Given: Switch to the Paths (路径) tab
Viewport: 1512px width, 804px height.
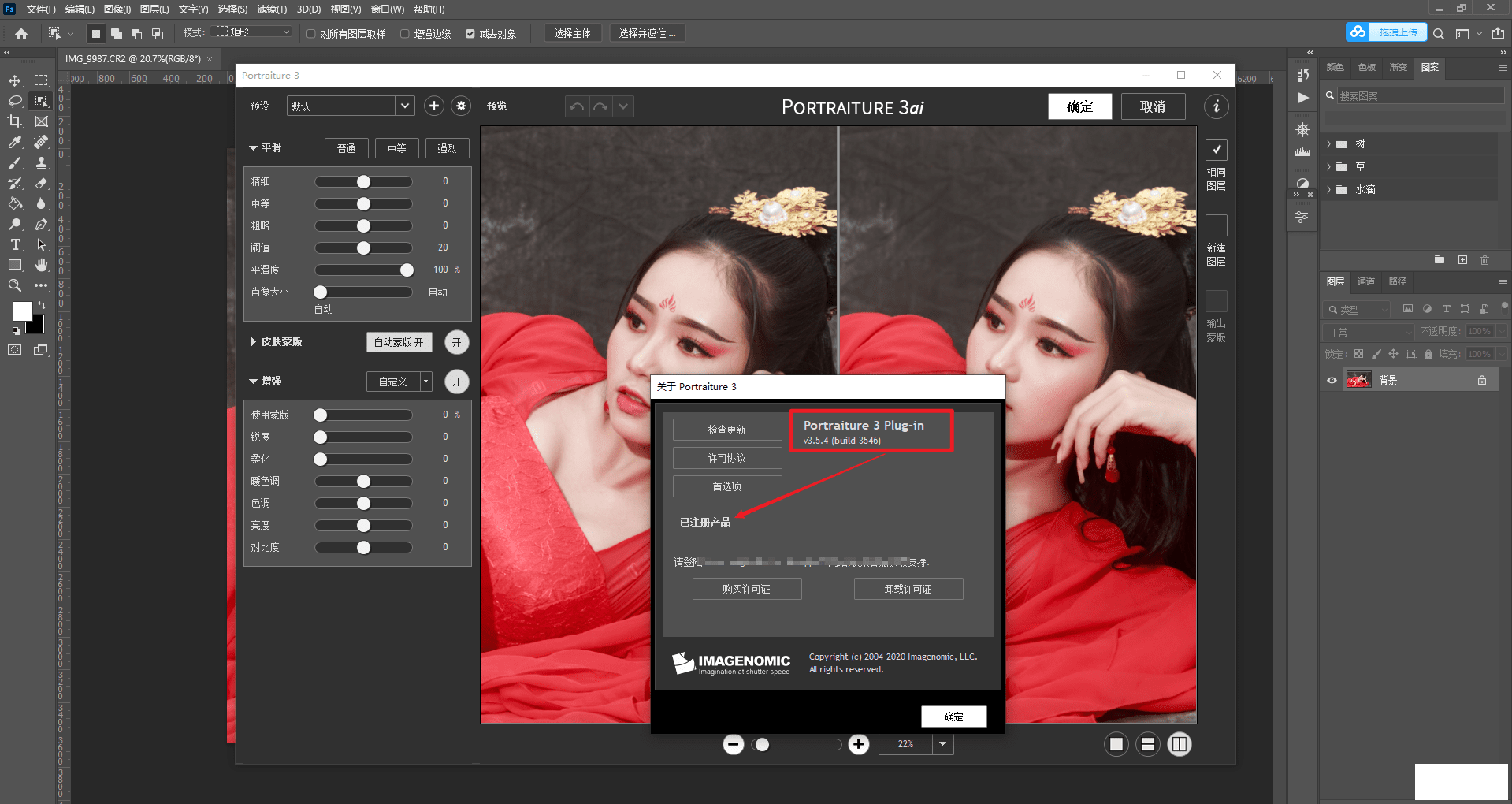Looking at the screenshot, I should 1397,281.
